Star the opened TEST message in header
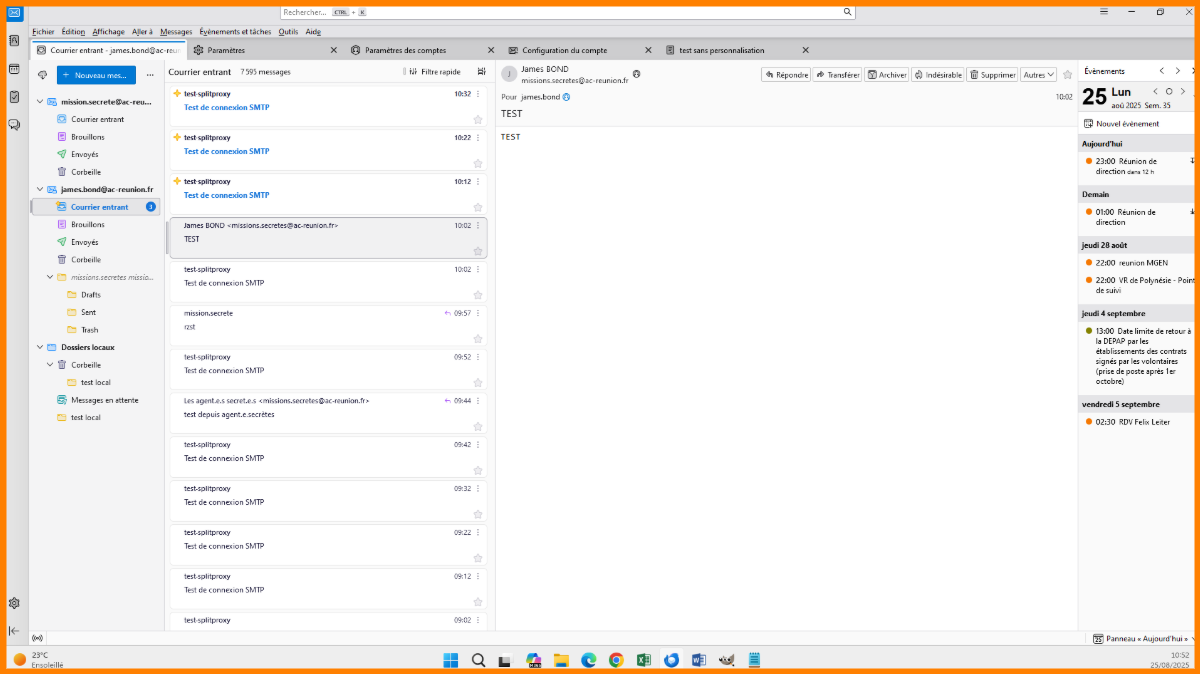 point(1067,75)
